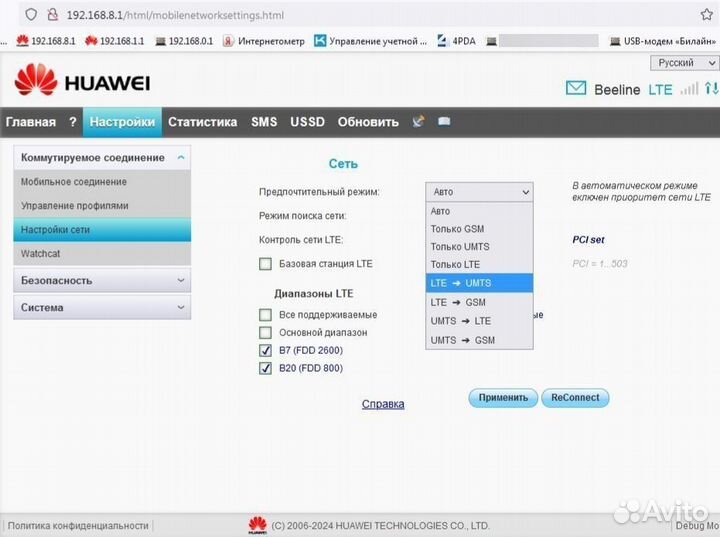The image size is (720, 537).
Task: Switch to the Статистика tab
Action: (202, 122)
